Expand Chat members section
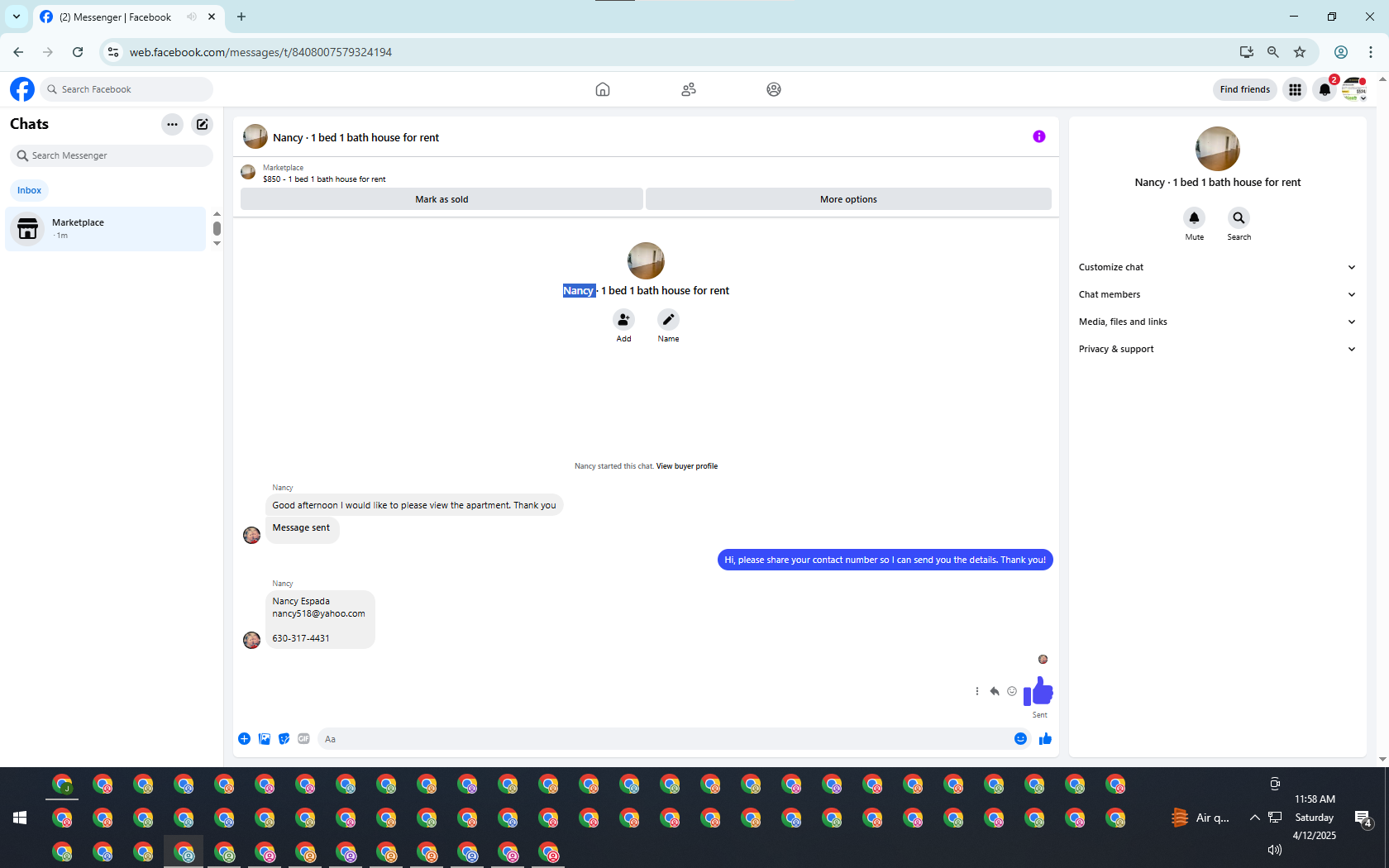 [1217, 294]
